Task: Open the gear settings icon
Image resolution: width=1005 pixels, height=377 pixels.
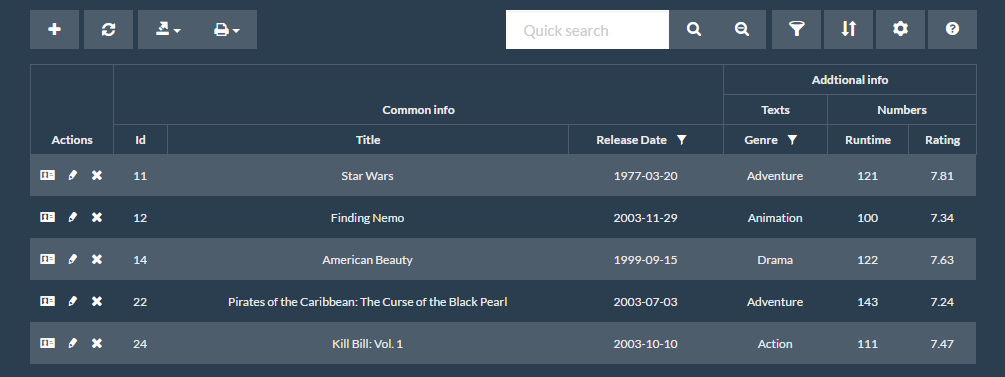Action: pyautogui.click(x=901, y=29)
